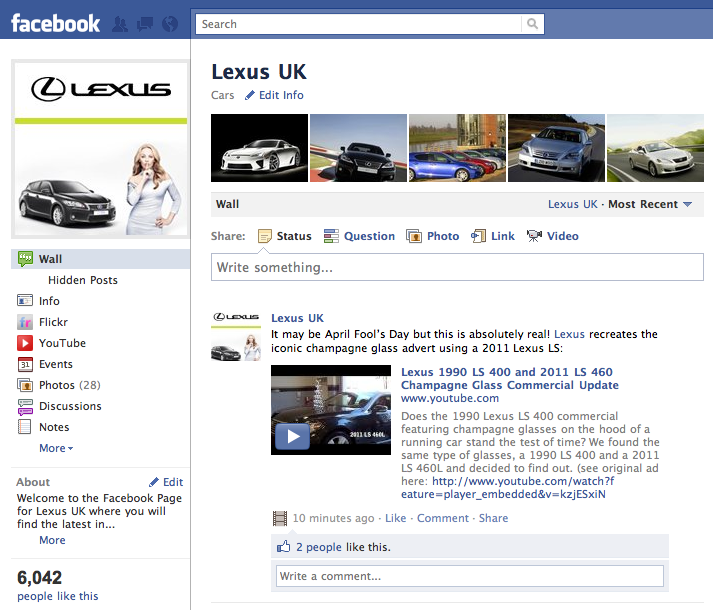Click the Events calendar icon
Image resolution: width=713 pixels, height=610 pixels.
pos(25,364)
